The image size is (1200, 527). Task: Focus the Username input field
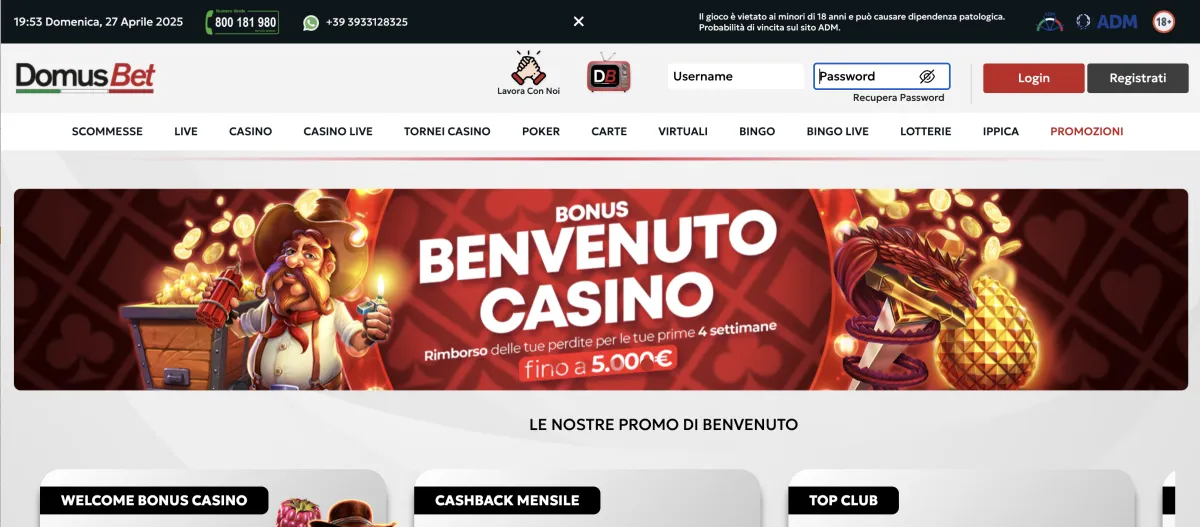coord(736,76)
